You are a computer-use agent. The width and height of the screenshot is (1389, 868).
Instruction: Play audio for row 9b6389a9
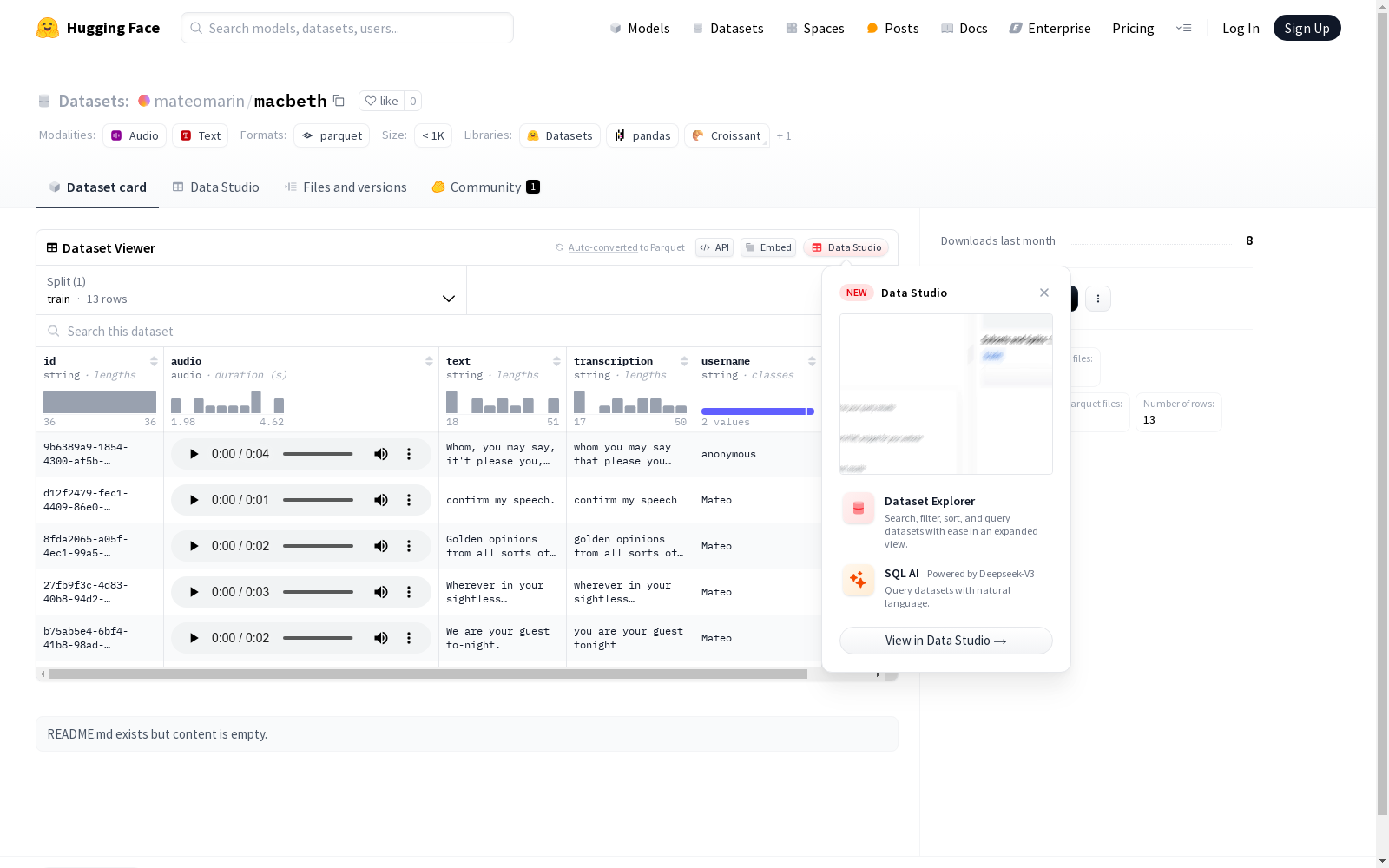tap(194, 454)
